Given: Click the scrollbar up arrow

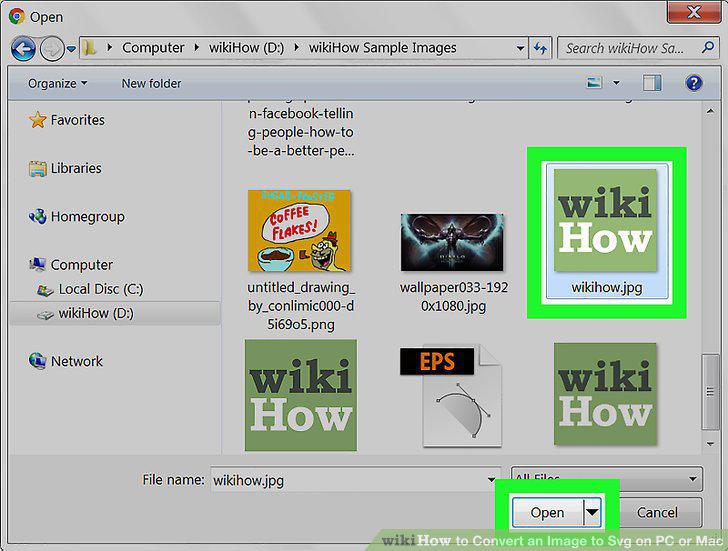Looking at the screenshot, I should click(710, 111).
